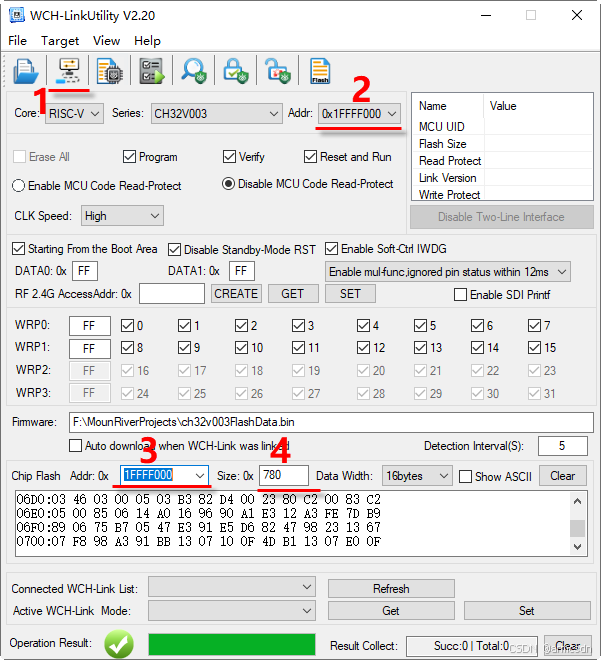Uncheck the Reset and Run checkbox
Viewport: 601px width, 660px height.
click(x=310, y=157)
